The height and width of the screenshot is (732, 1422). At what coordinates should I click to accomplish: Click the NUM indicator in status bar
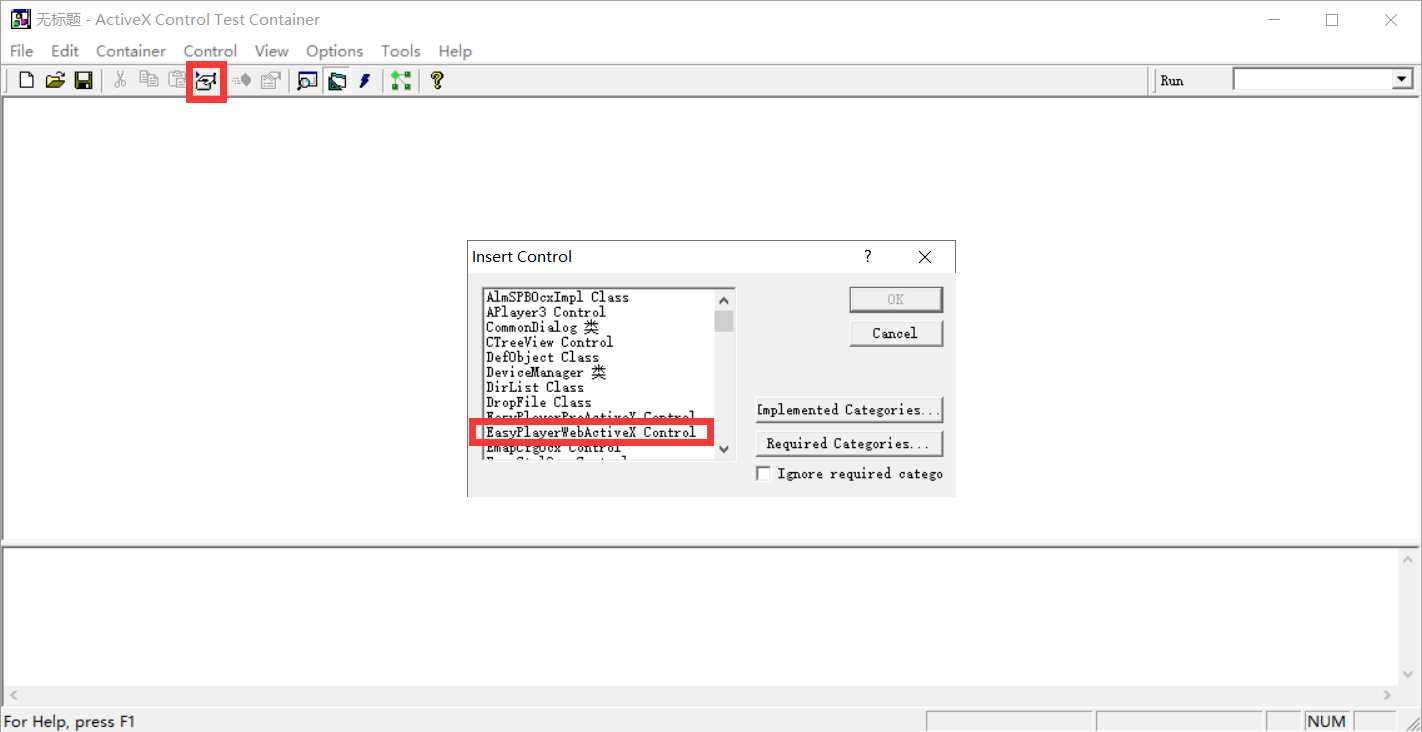click(1327, 721)
